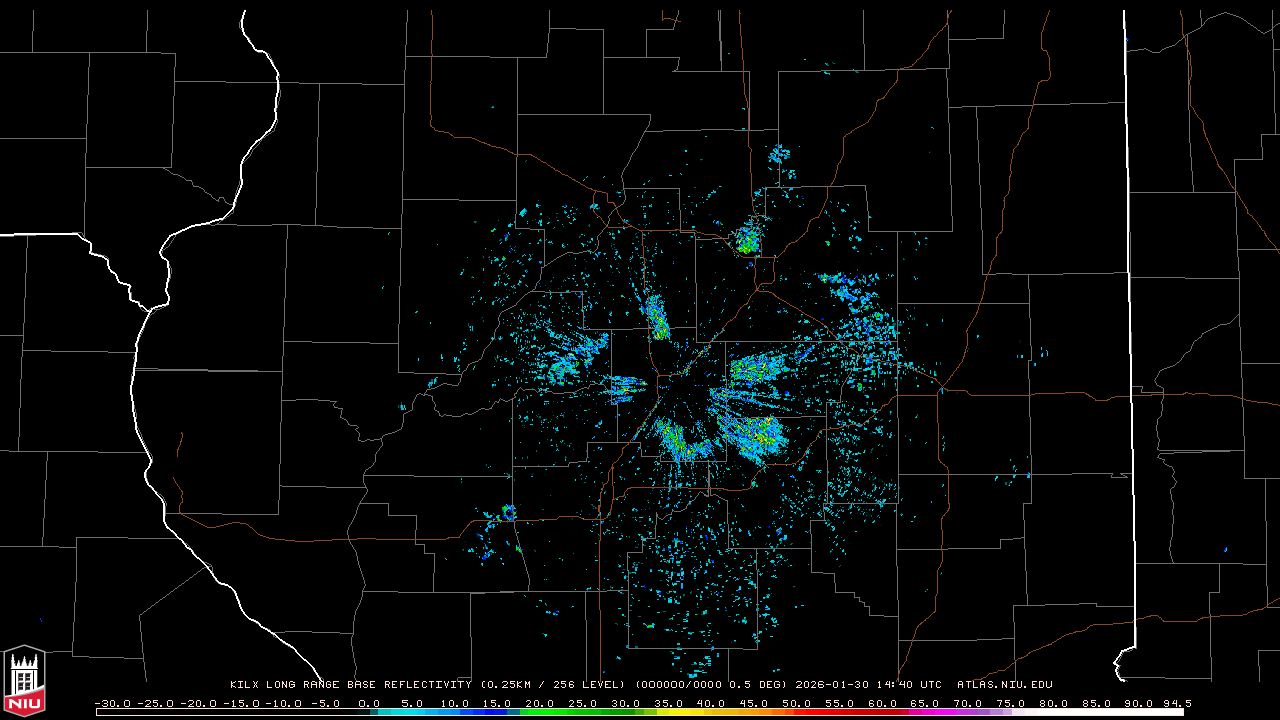Click the 94.5 legend label

pyautogui.click(x=1176, y=703)
